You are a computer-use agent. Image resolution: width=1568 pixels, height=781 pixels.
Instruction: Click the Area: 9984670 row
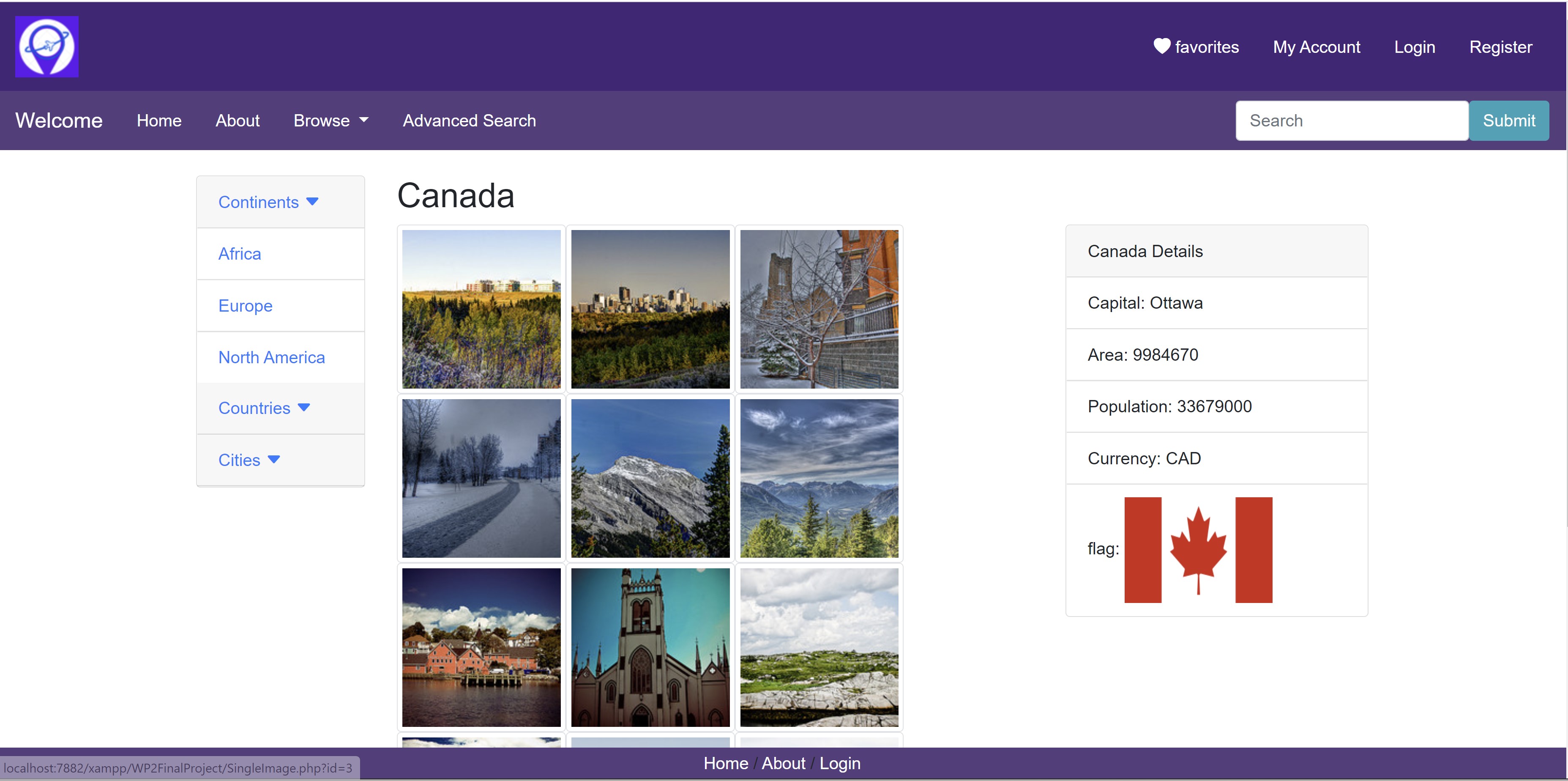pyautogui.click(x=1216, y=355)
